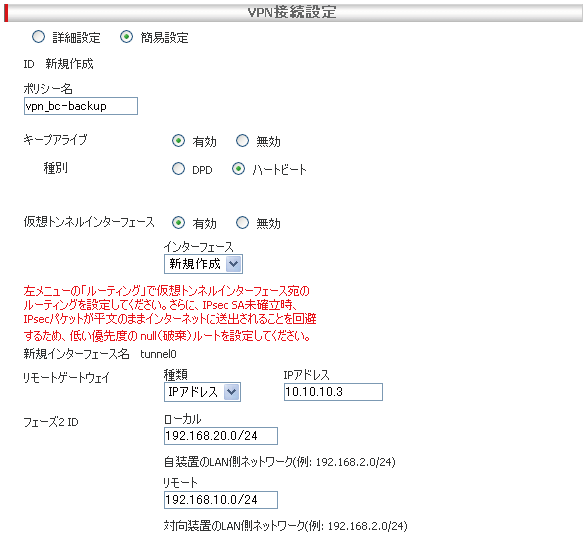
Task: Click the dropdown arrow beside 新規作成
Action: (234, 264)
